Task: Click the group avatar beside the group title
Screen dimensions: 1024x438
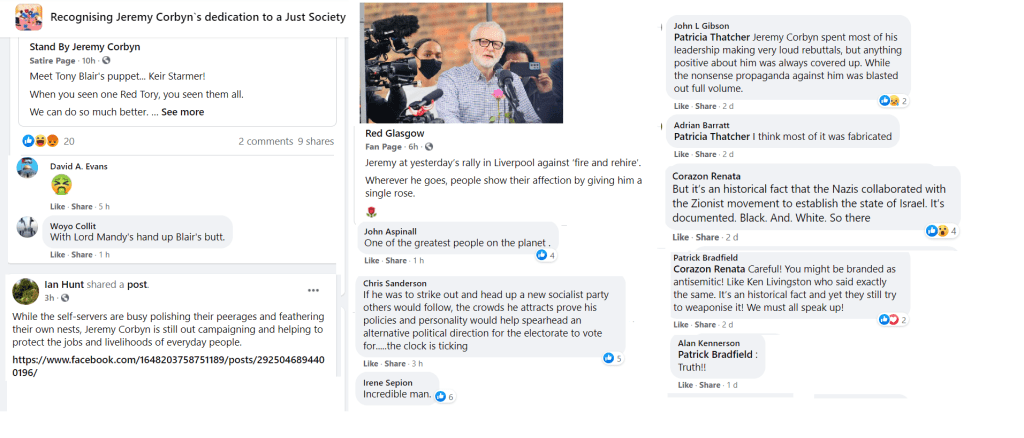Action: (x=28, y=16)
